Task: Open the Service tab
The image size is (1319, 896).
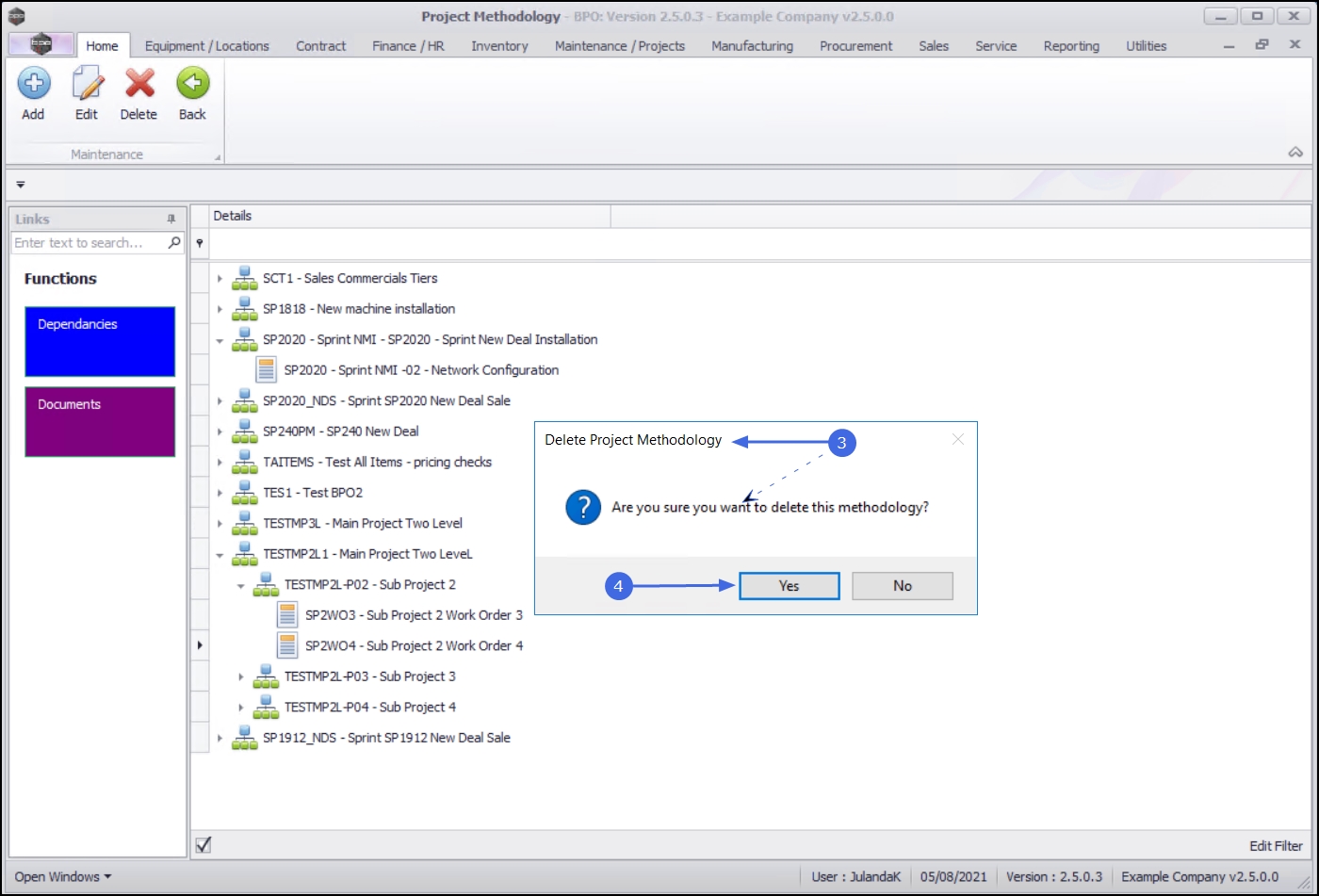Action: pyautogui.click(x=996, y=45)
